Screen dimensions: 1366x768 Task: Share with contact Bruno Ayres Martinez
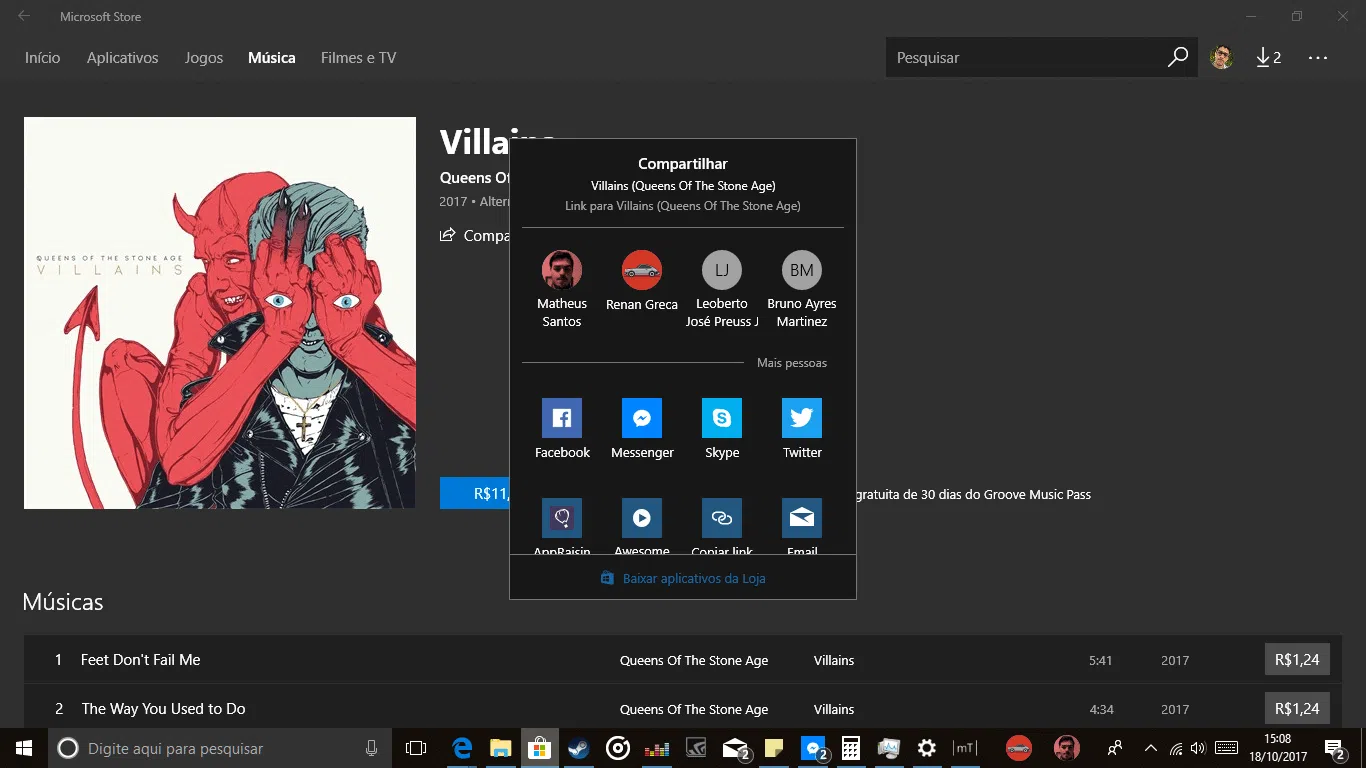pyautogui.click(x=802, y=290)
